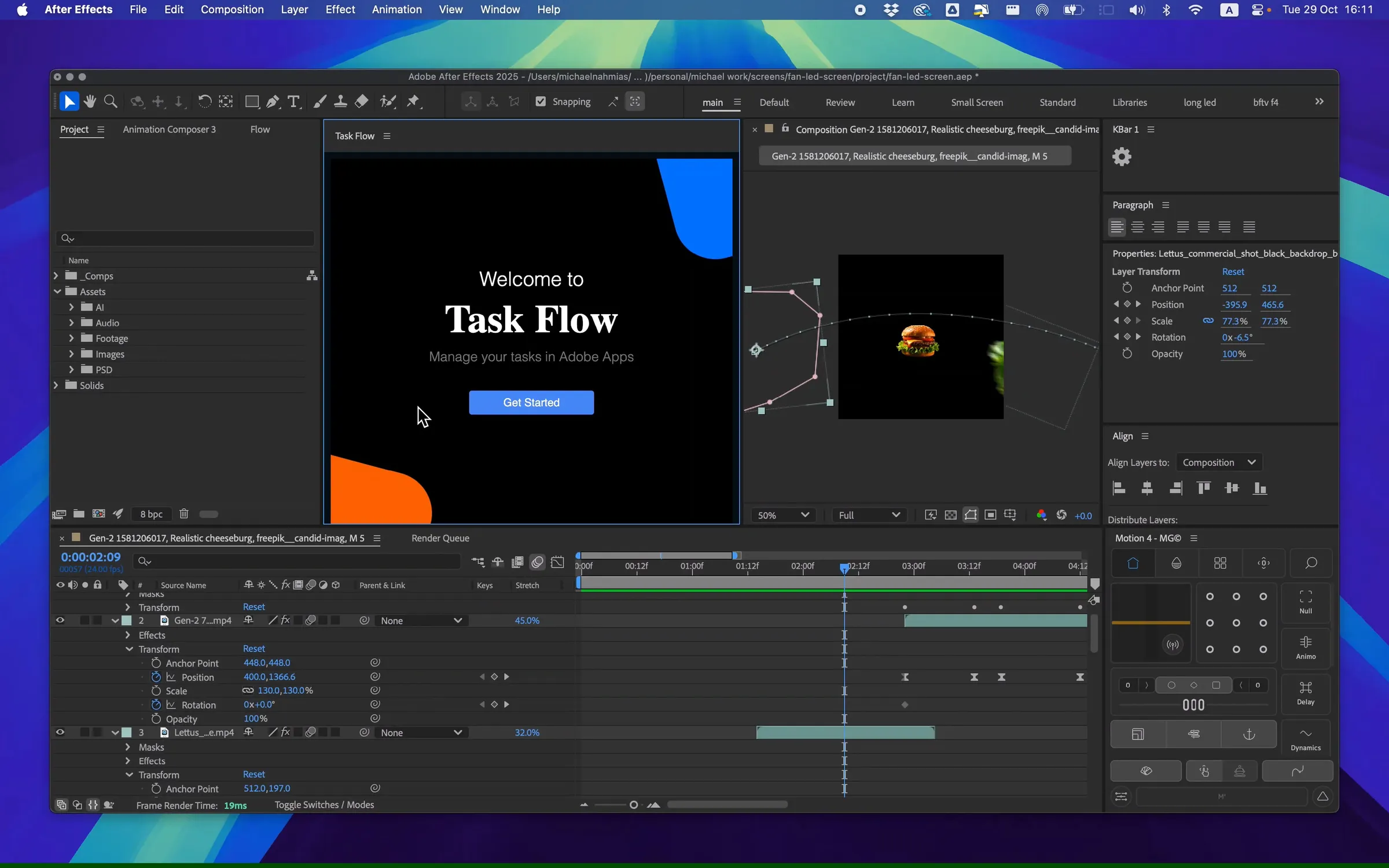1389x868 pixels.
Task: Click the Get Started button
Action: coord(531,402)
